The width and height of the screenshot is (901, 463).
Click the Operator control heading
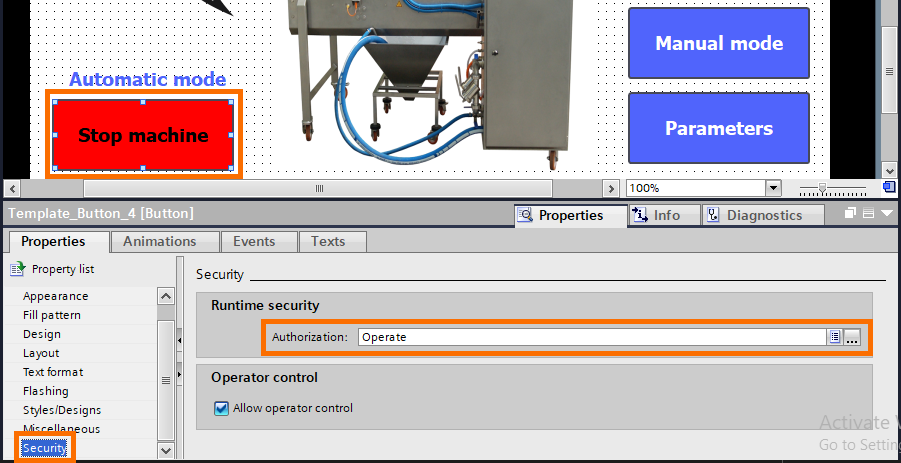264,378
